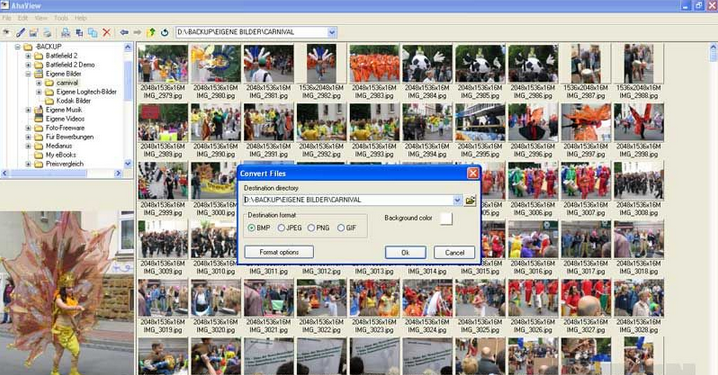Click the move files toolbar icon

tap(79, 33)
